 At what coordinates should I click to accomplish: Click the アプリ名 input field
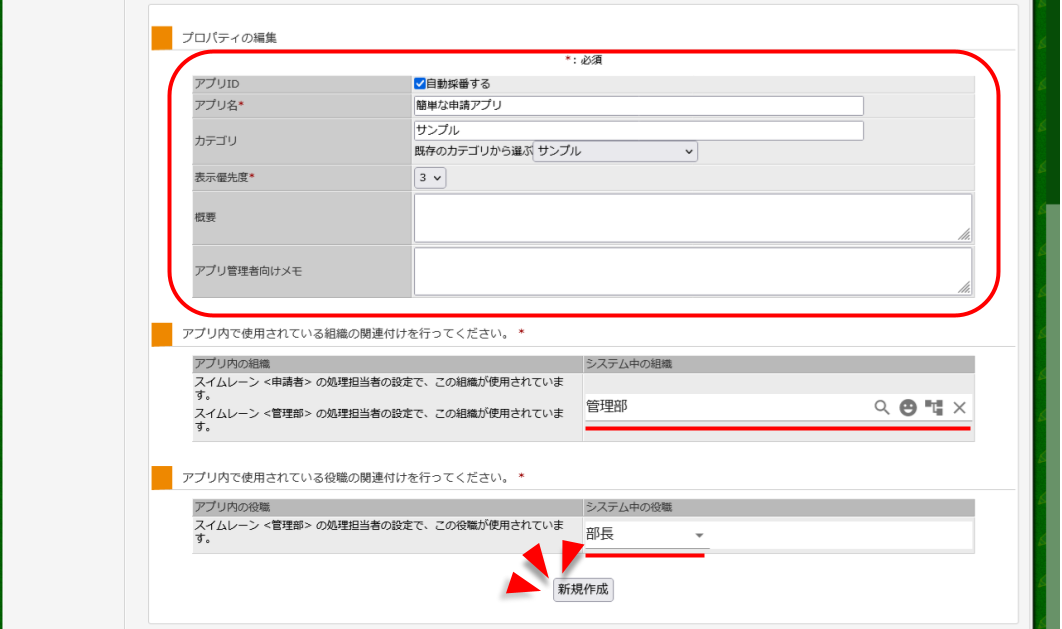639,106
